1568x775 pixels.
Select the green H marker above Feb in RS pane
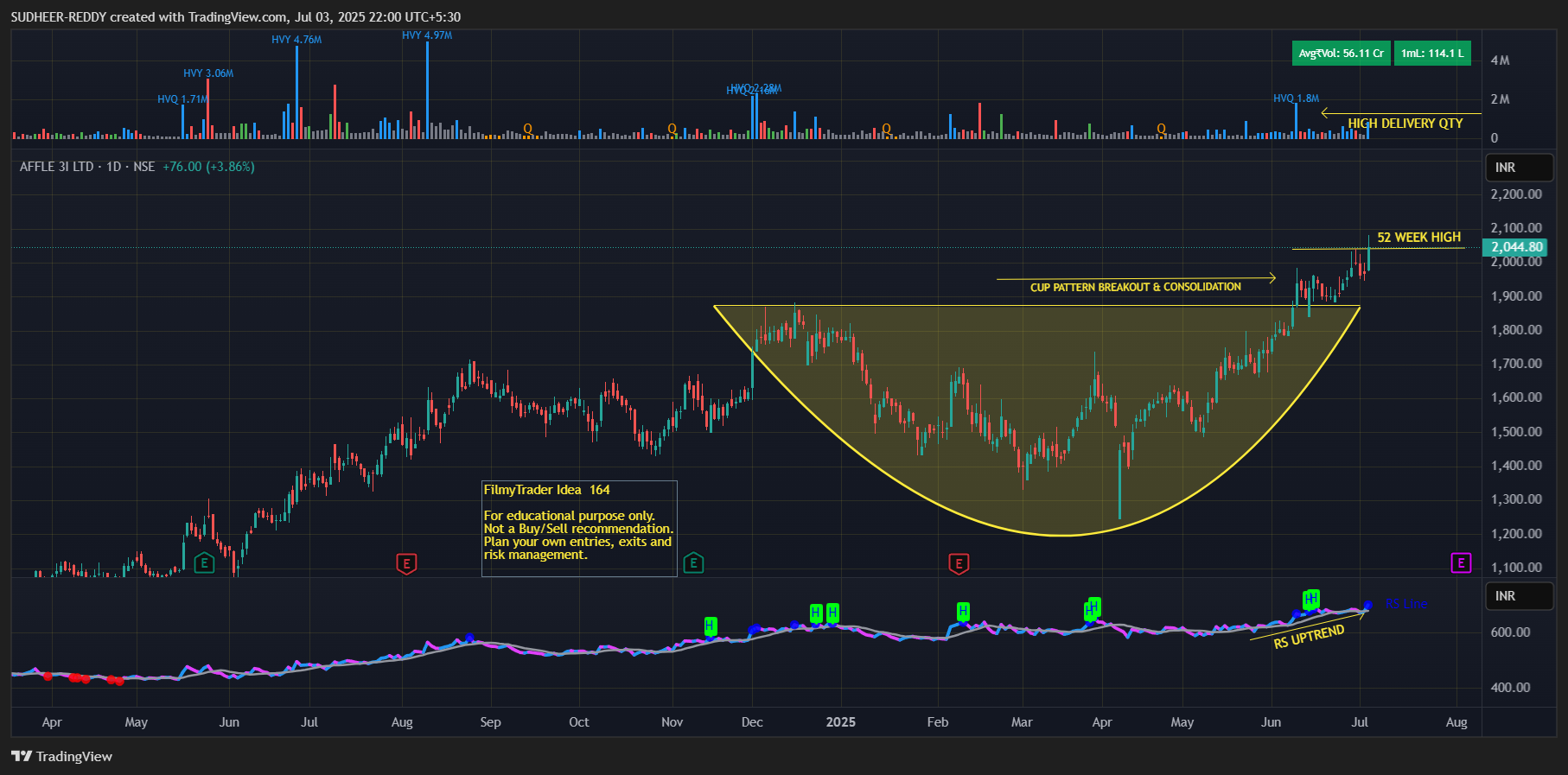(x=963, y=611)
